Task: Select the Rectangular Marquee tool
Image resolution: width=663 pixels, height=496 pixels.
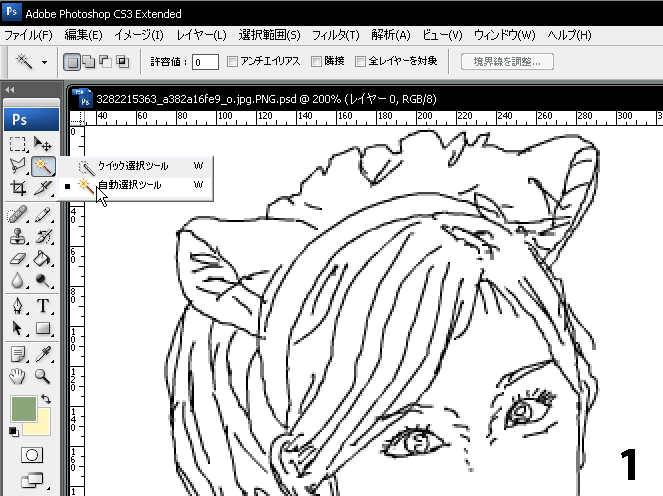Action: [17, 144]
